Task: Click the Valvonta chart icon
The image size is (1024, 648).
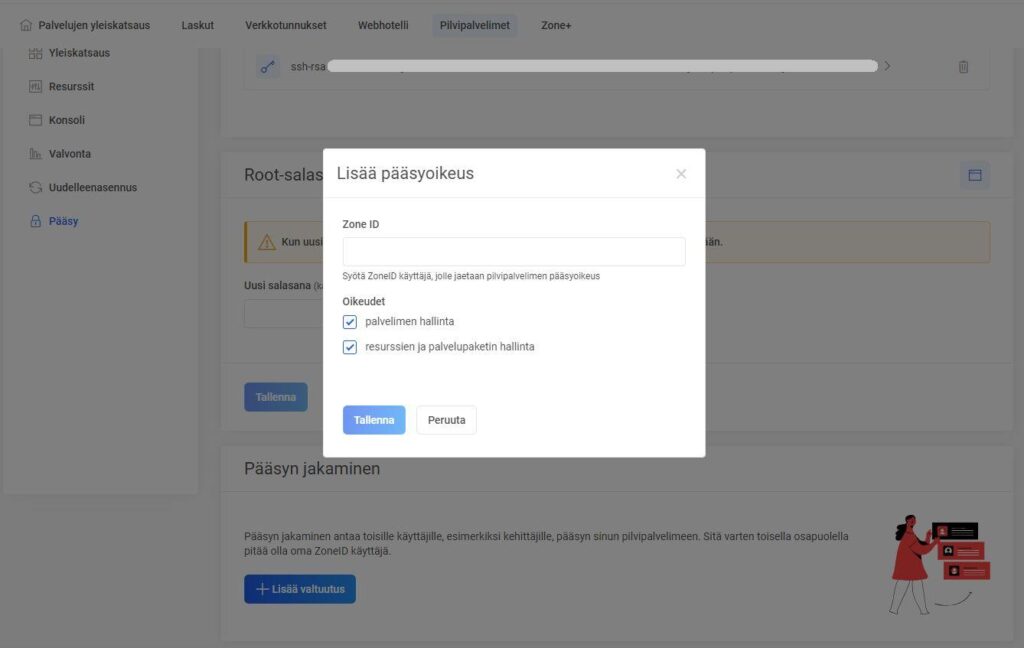Action: click(36, 154)
